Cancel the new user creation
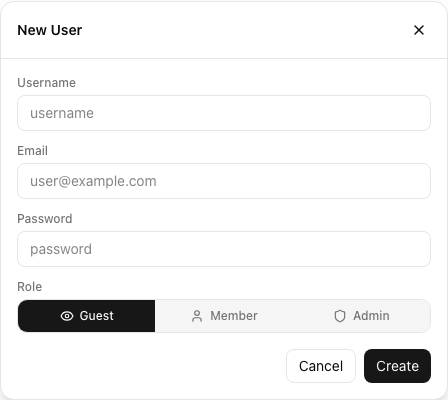The height and width of the screenshot is (400, 448). 321,366
